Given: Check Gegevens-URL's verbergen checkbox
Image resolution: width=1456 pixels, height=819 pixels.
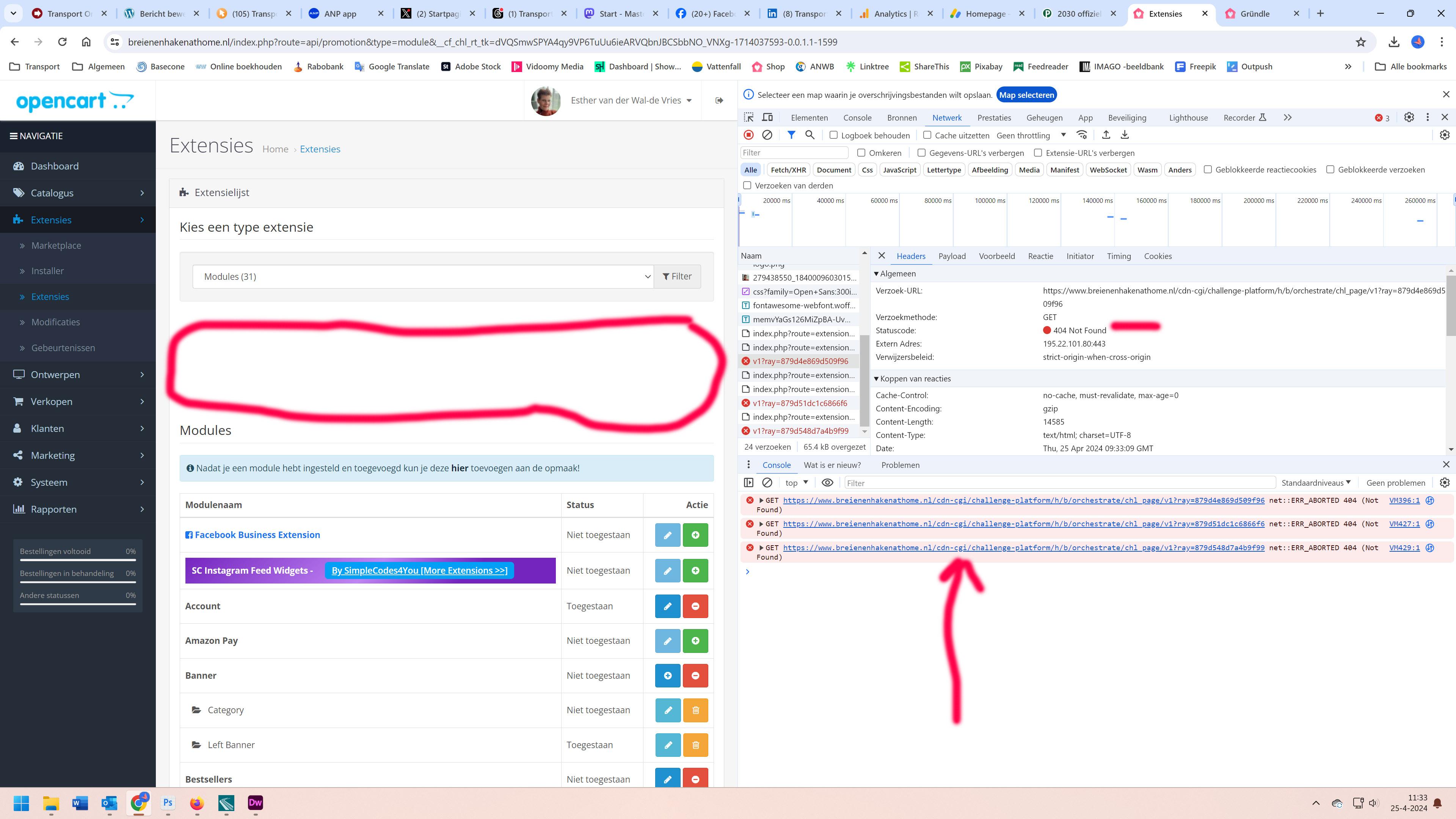Looking at the screenshot, I should coord(921,152).
